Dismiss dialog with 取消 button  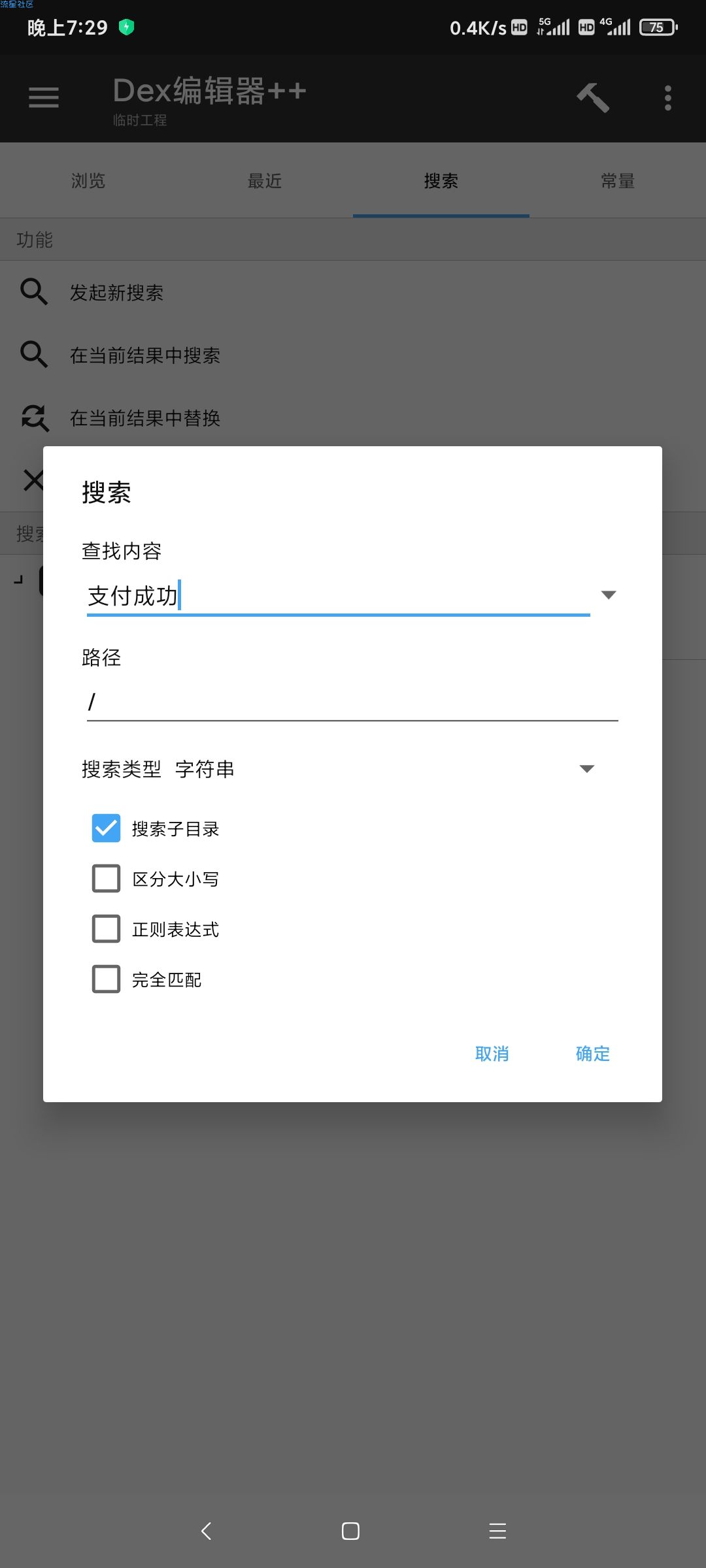coord(492,1053)
